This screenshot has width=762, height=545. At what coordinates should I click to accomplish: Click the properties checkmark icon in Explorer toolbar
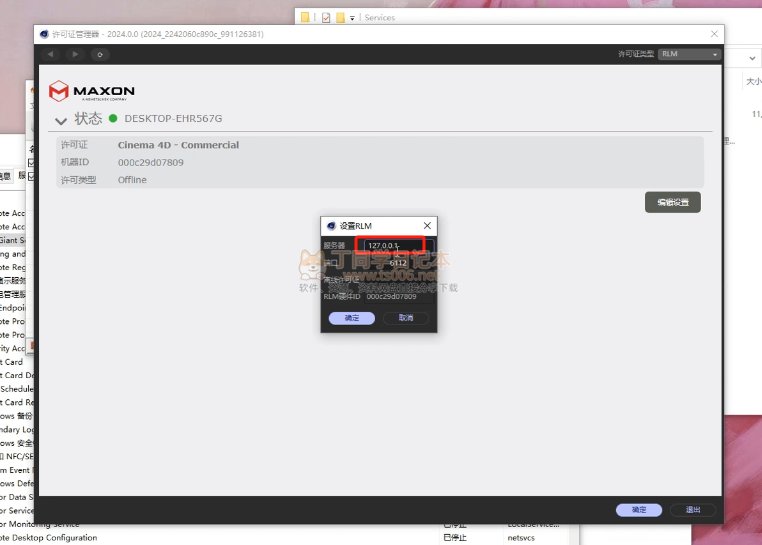[326, 18]
